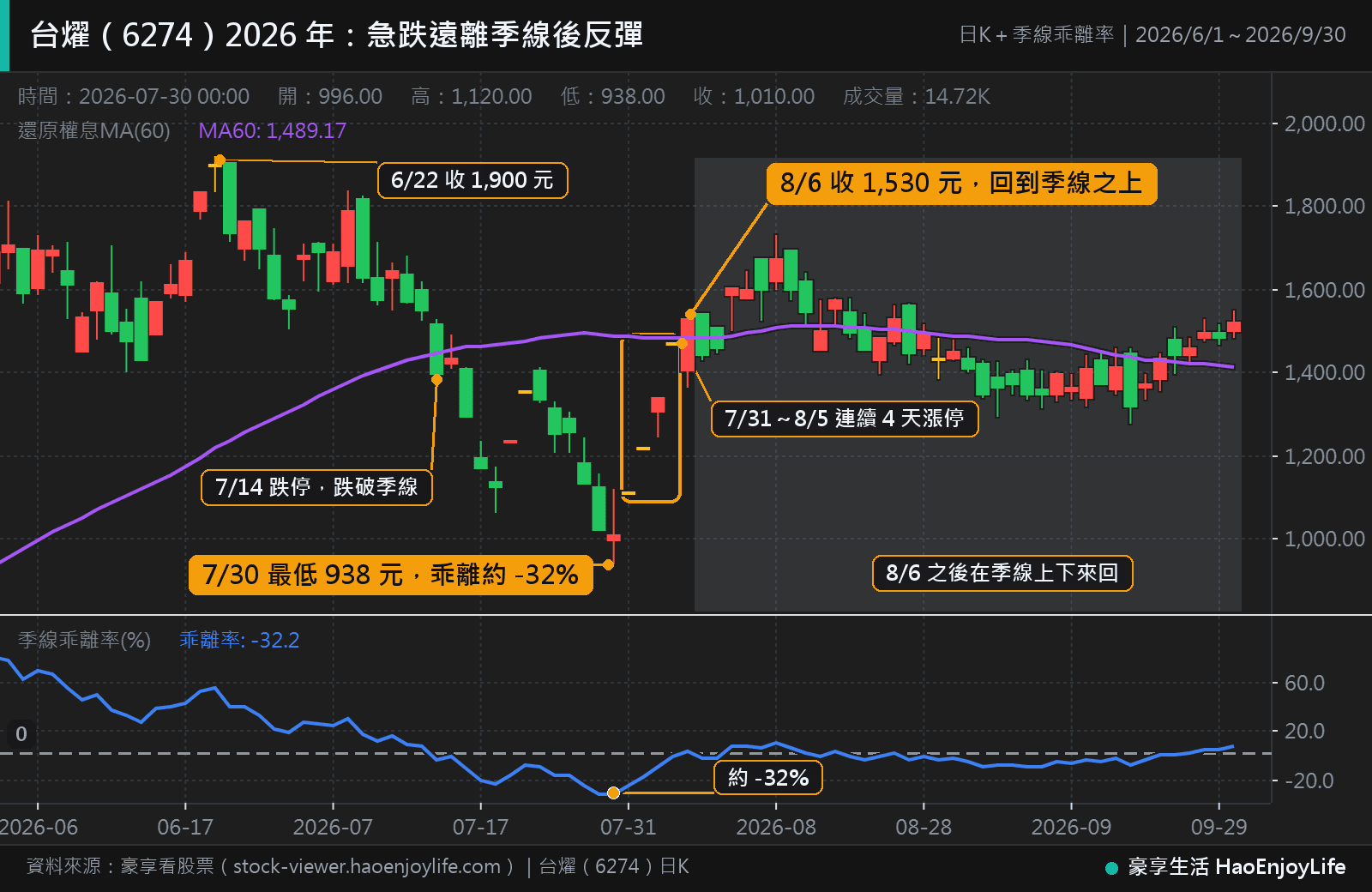Click the 1,200.00 price axis label
The height and width of the screenshot is (892, 1372).
click(x=1324, y=456)
